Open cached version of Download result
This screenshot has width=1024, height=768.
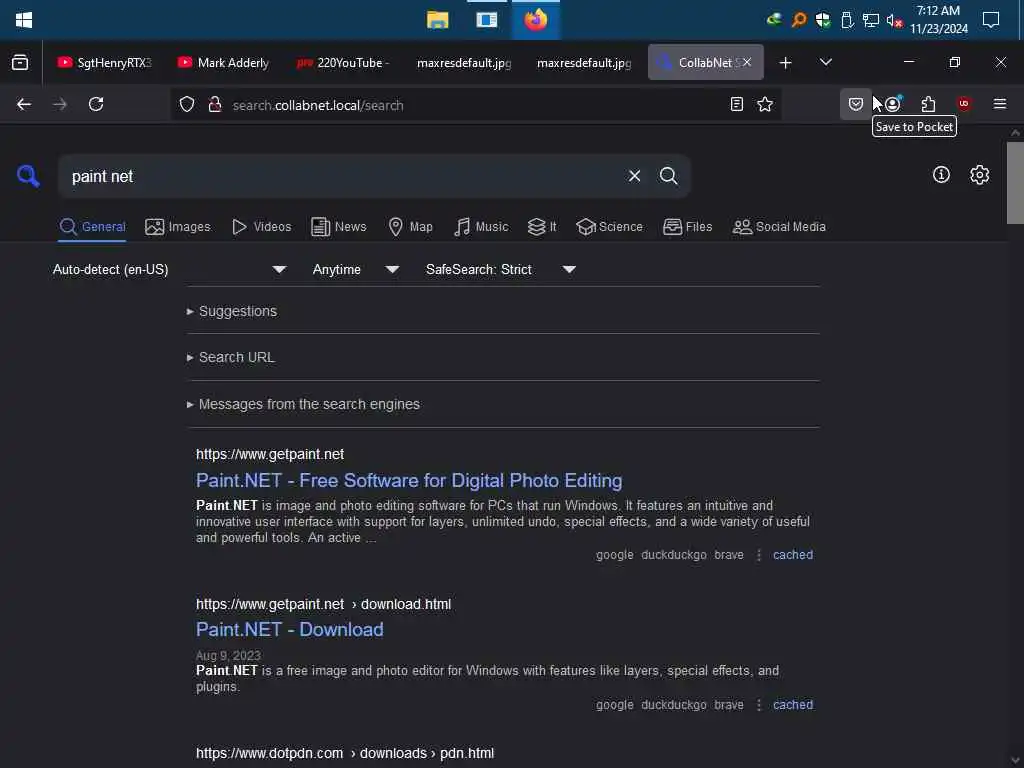(x=793, y=705)
